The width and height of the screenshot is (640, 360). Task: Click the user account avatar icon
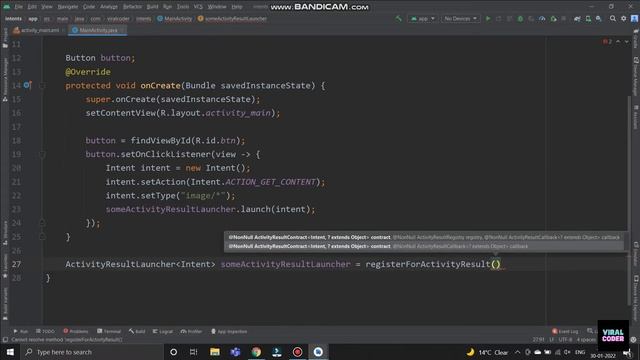634,19
